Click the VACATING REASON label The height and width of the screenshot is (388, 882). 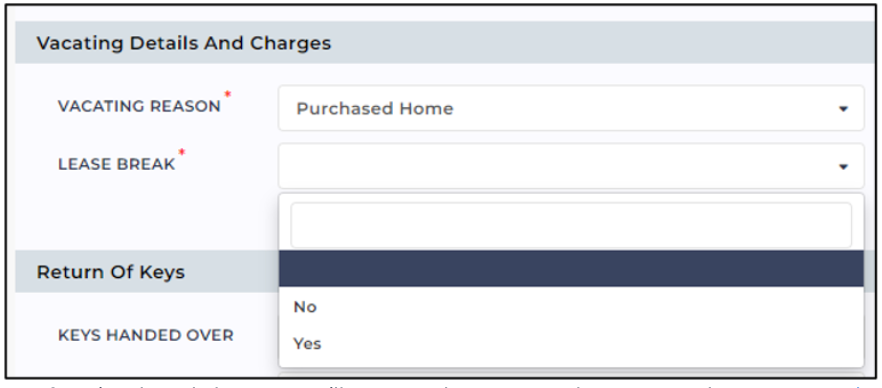(139, 106)
